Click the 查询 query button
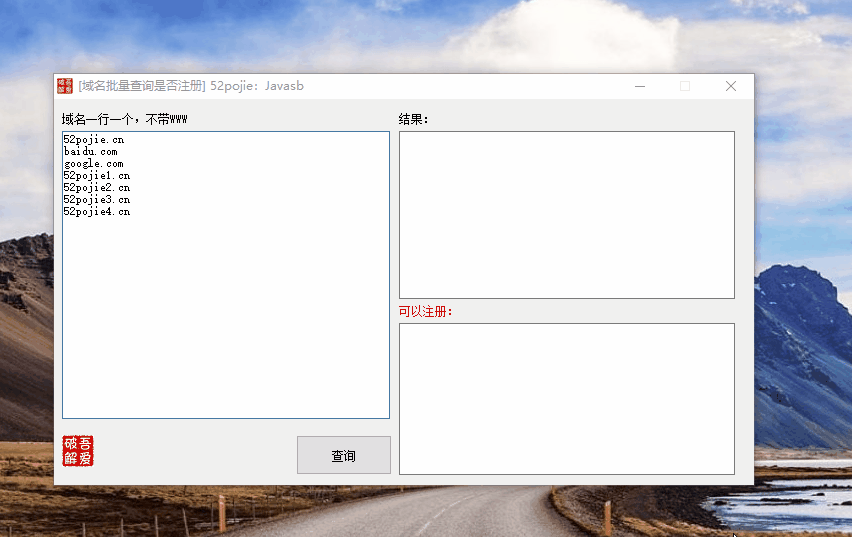This screenshot has height=537, width=852. [343, 455]
